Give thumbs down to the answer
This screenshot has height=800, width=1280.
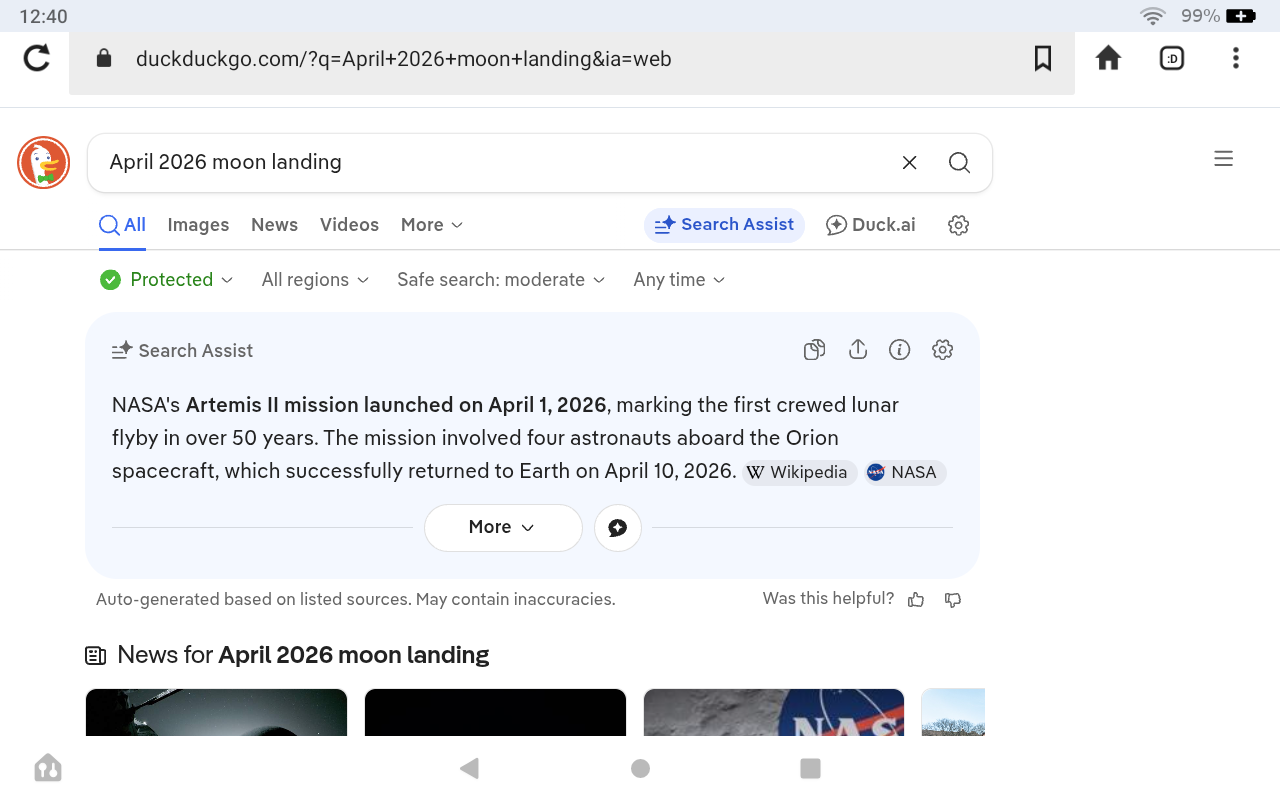click(x=953, y=600)
